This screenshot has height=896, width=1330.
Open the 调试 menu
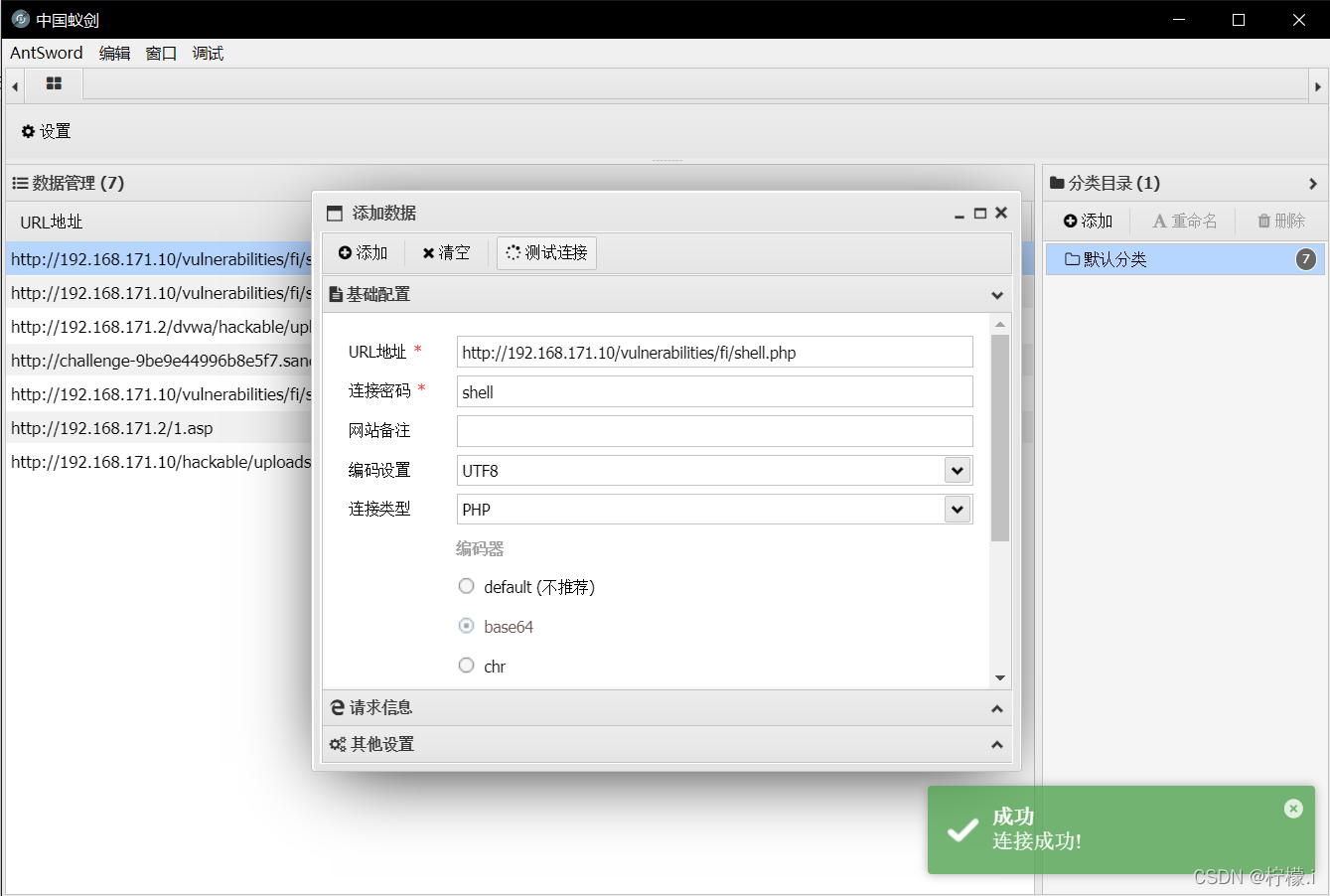208,54
